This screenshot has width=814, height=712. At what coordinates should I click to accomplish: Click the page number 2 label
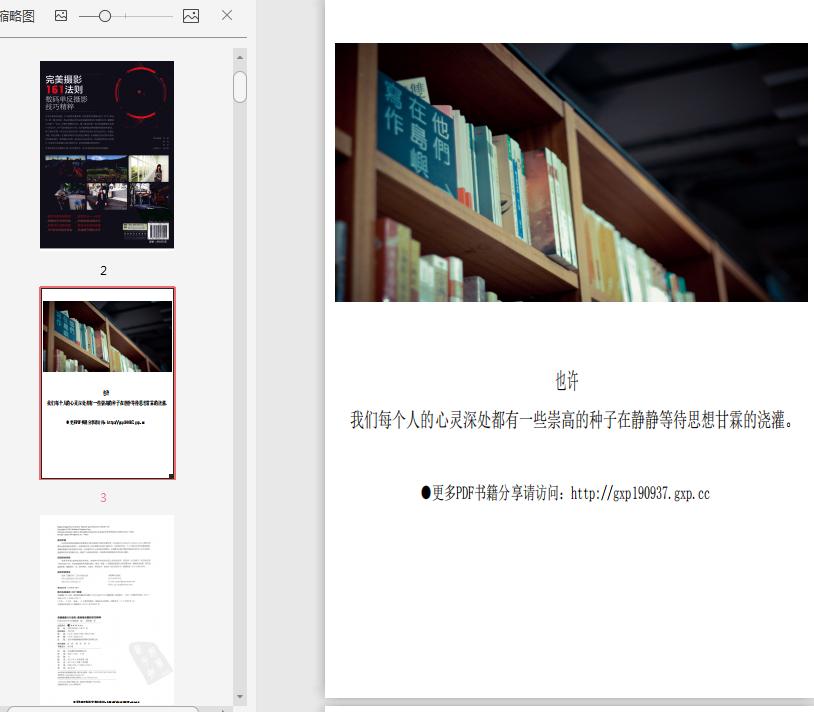pyautogui.click(x=103, y=270)
